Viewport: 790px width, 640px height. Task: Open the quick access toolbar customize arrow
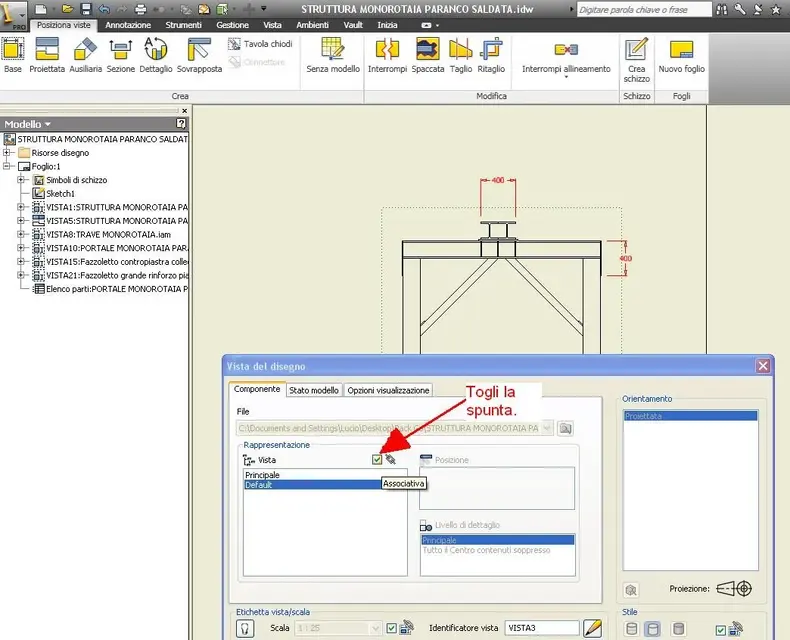[x=264, y=9]
